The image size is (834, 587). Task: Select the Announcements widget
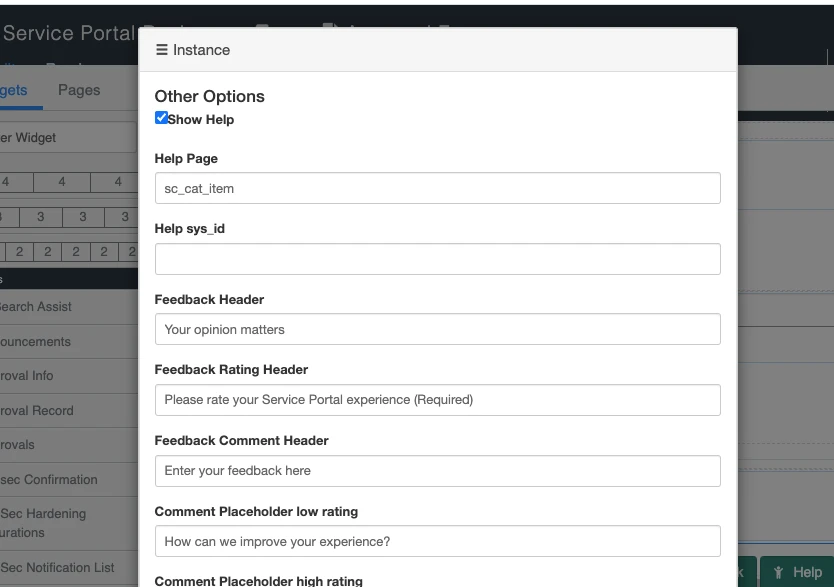[x=35, y=342]
